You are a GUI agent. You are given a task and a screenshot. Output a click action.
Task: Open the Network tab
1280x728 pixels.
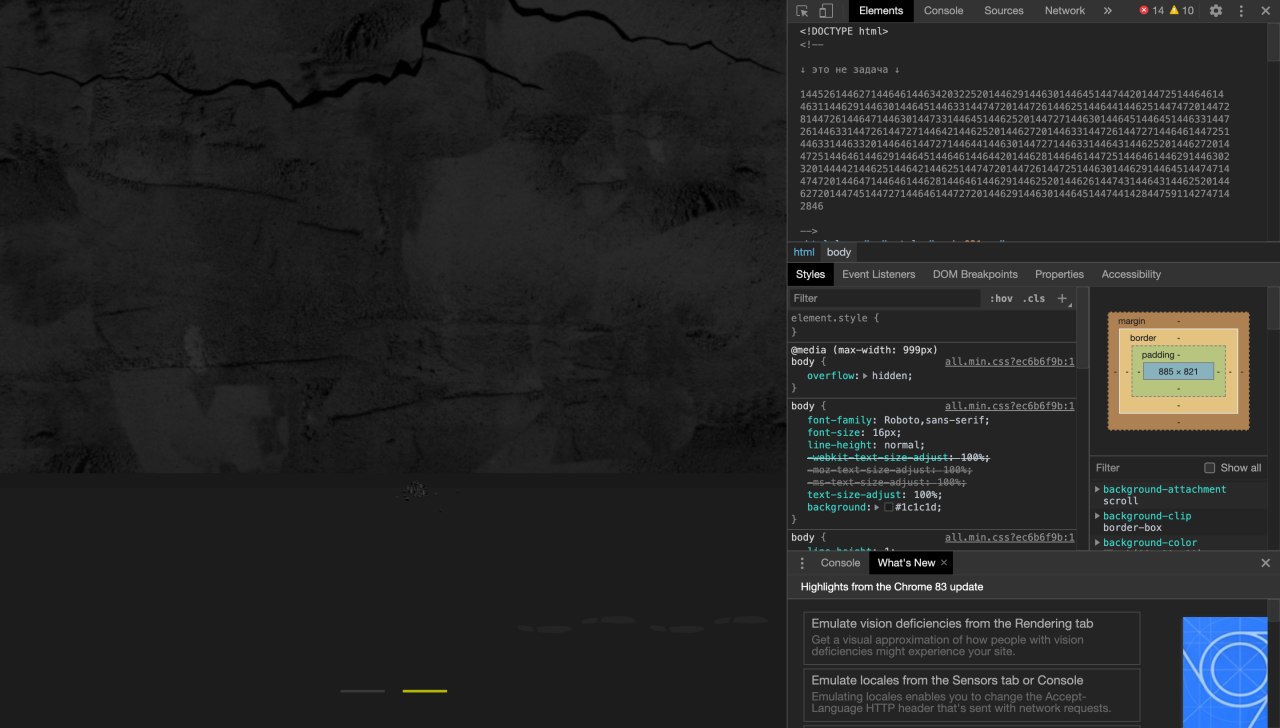coord(1064,11)
